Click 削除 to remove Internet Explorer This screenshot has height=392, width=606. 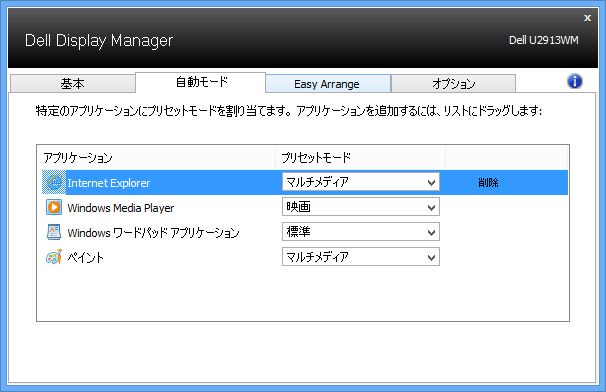click(488, 182)
